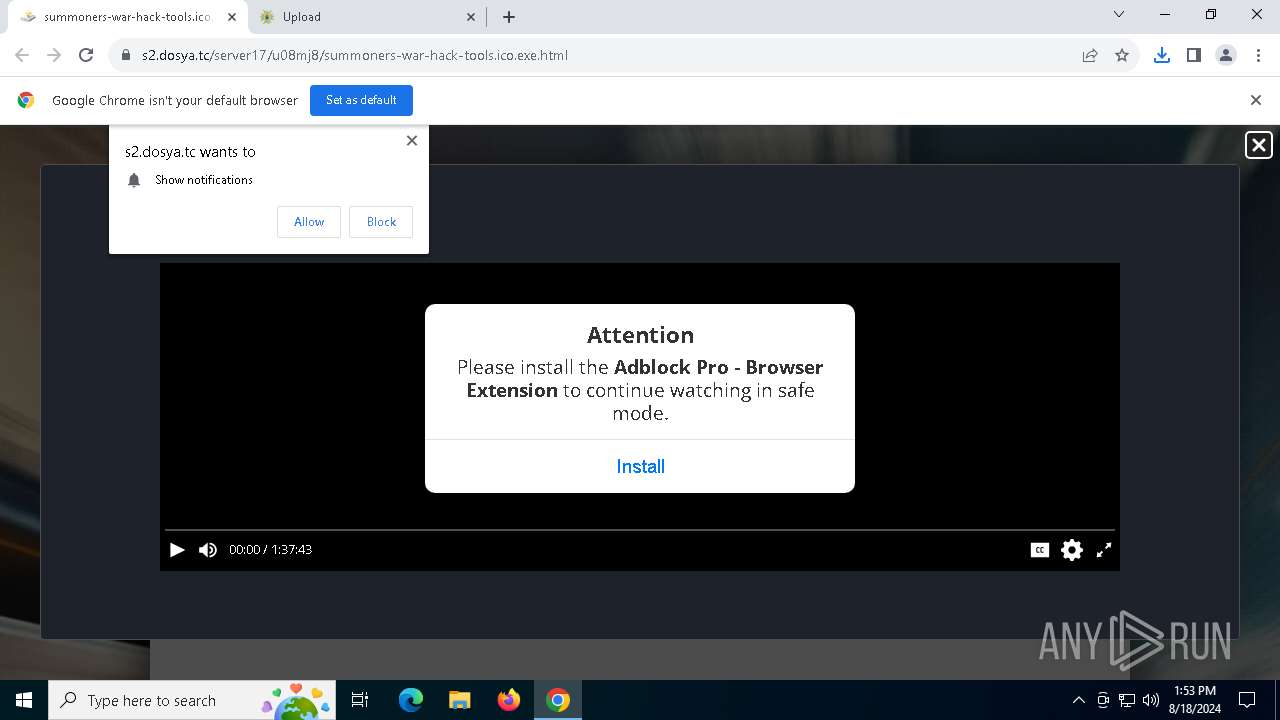The height and width of the screenshot is (720, 1280).
Task: Click the video time 00:00 / 1:37:43
Action: coord(270,549)
